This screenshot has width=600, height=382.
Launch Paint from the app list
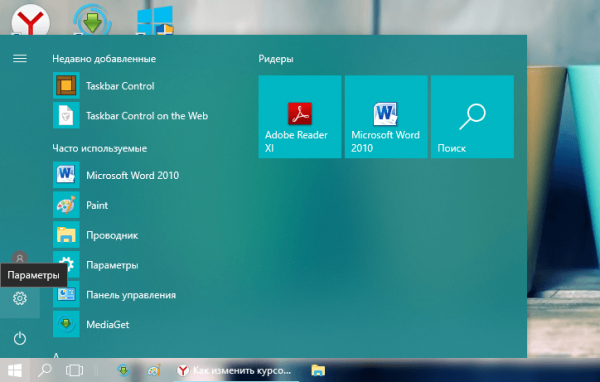click(x=97, y=205)
